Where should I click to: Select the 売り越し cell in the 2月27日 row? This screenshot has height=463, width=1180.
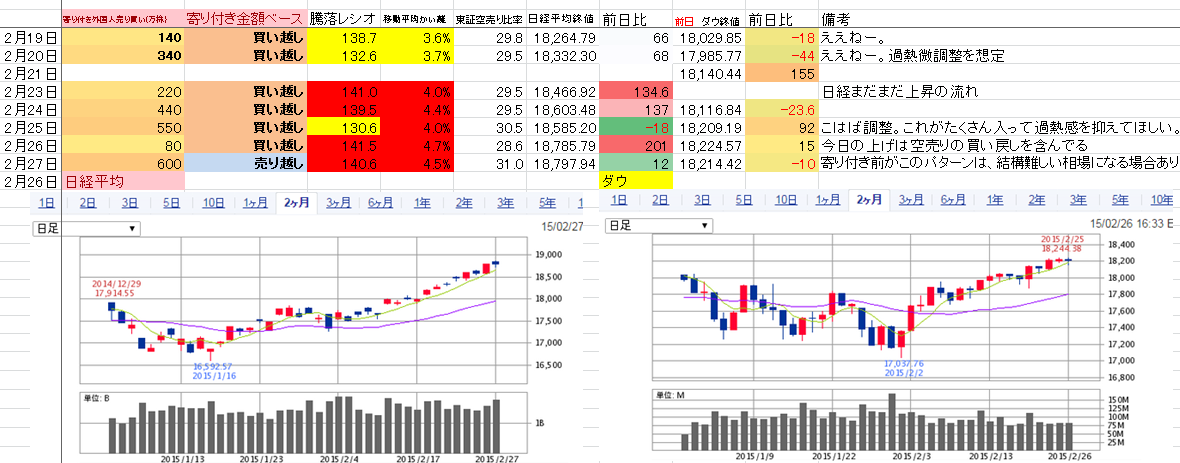pos(246,163)
